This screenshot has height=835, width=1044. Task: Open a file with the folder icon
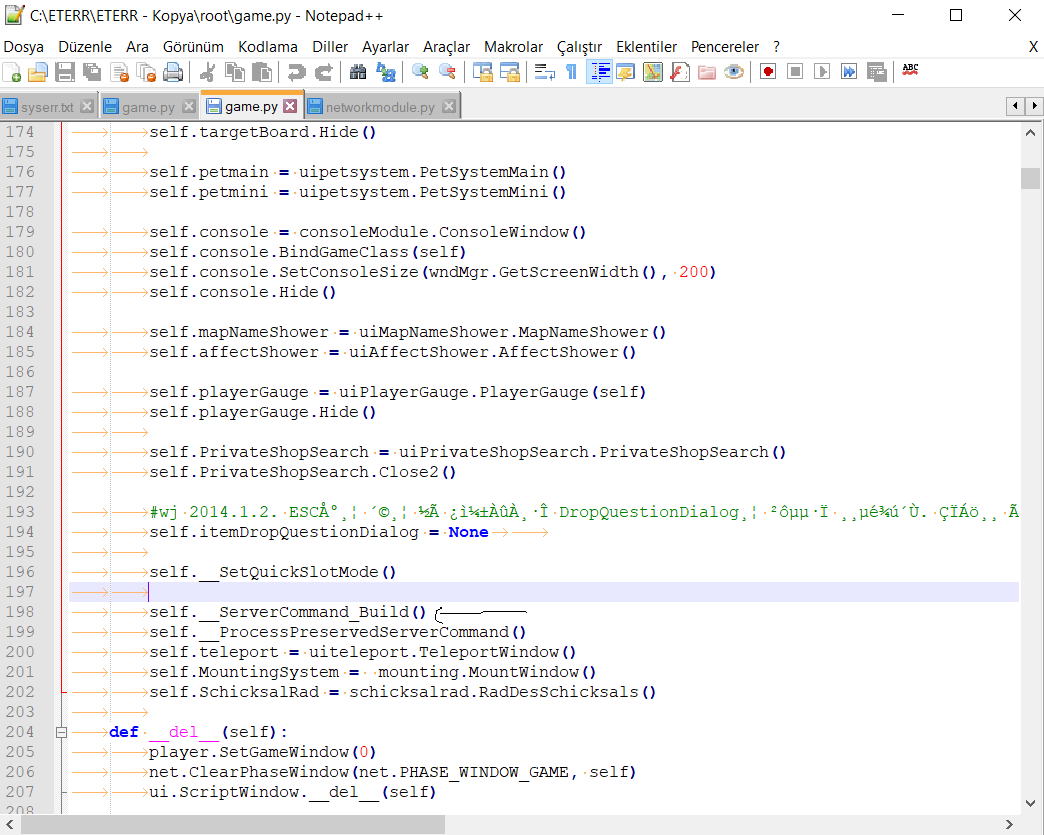38,72
